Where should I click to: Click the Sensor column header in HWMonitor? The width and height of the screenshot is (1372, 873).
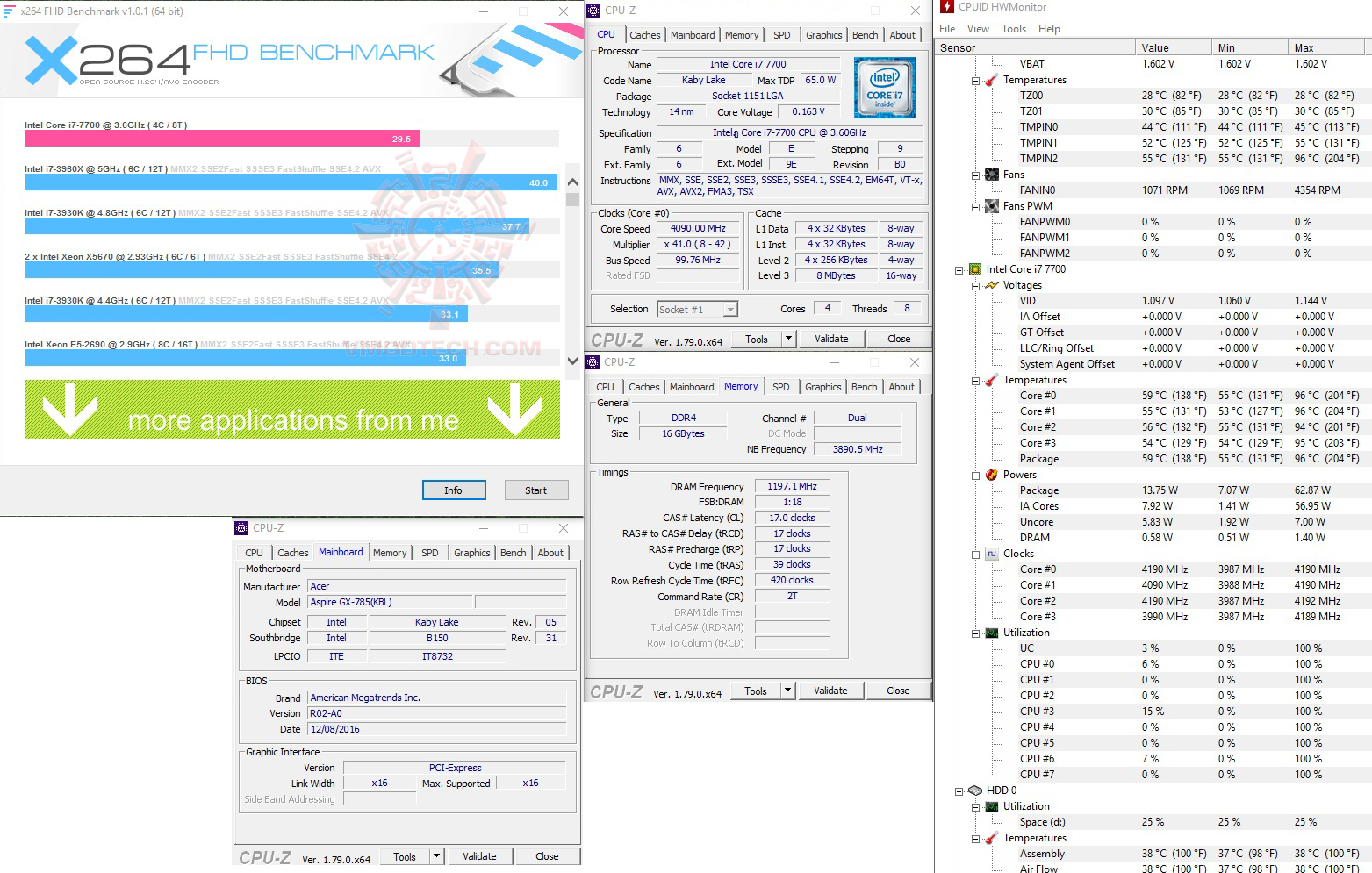click(x=1035, y=48)
